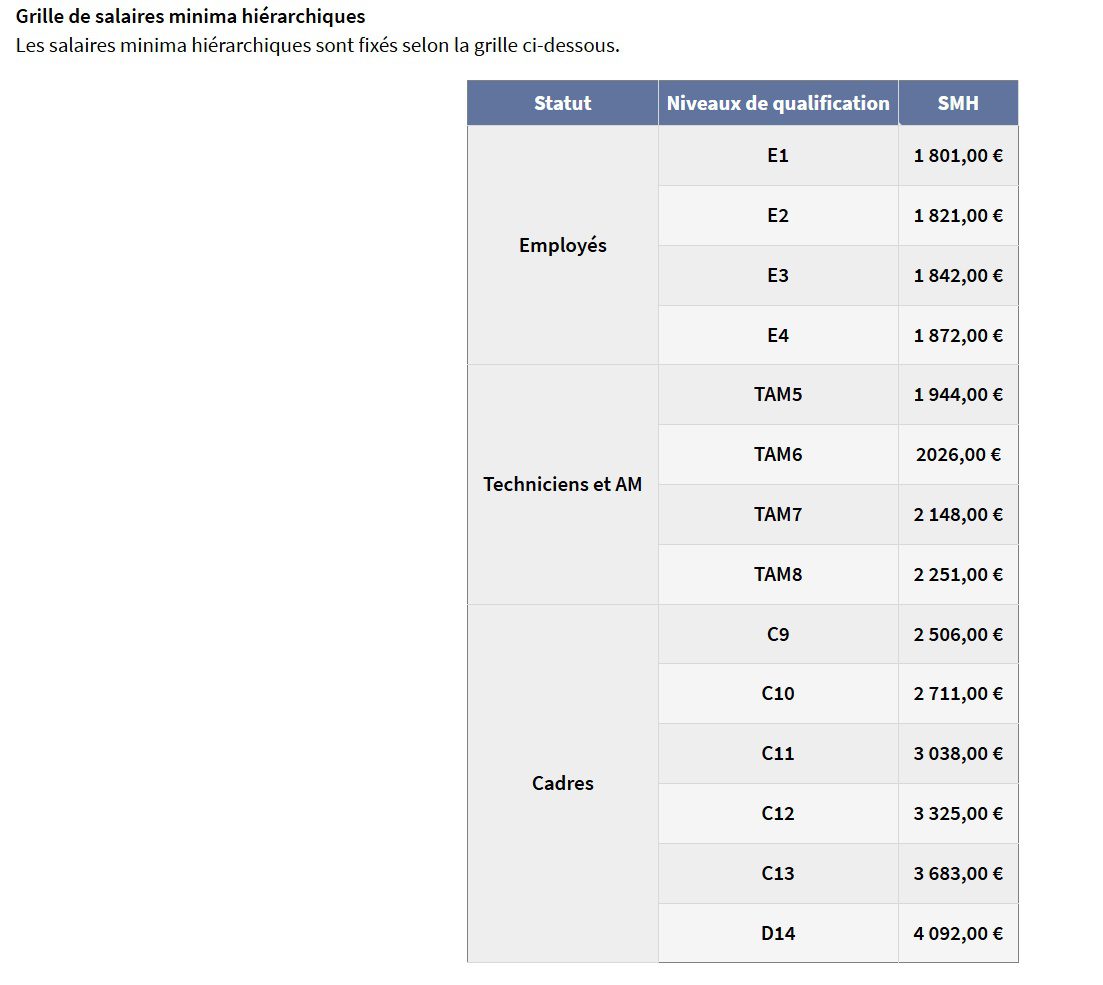The image size is (1103, 985).
Task: Click the SMH column header
Action: pos(958,103)
